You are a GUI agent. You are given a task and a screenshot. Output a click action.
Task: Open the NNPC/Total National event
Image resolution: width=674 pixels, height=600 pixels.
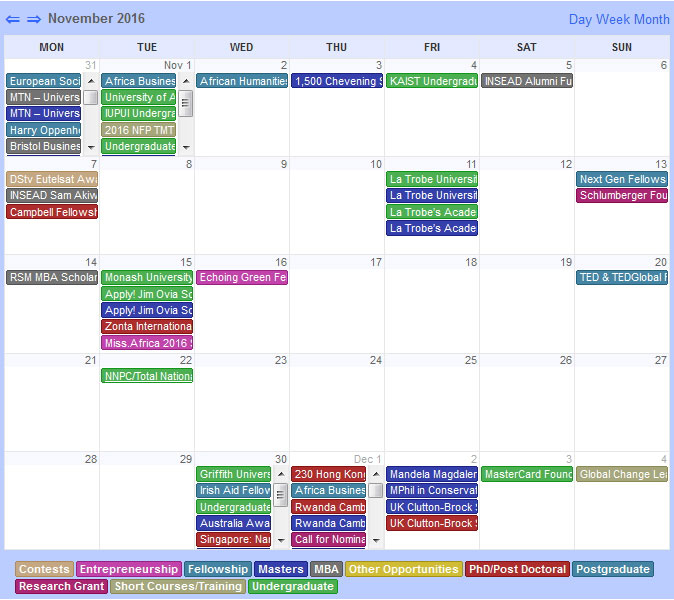(147, 376)
